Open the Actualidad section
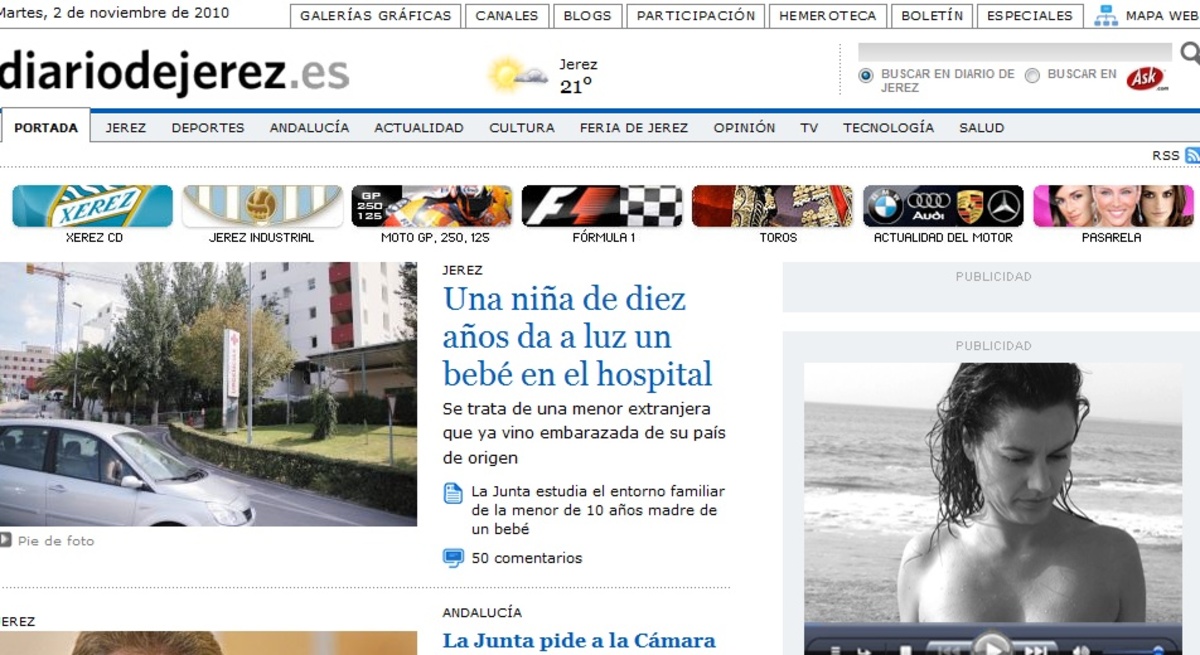Image resolution: width=1200 pixels, height=655 pixels. pyautogui.click(x=419, y=127)
